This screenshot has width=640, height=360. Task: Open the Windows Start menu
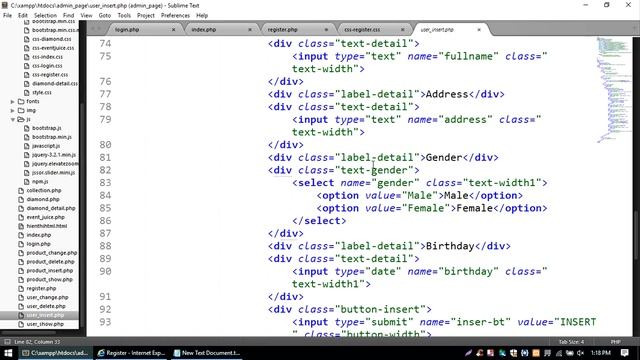8,353
